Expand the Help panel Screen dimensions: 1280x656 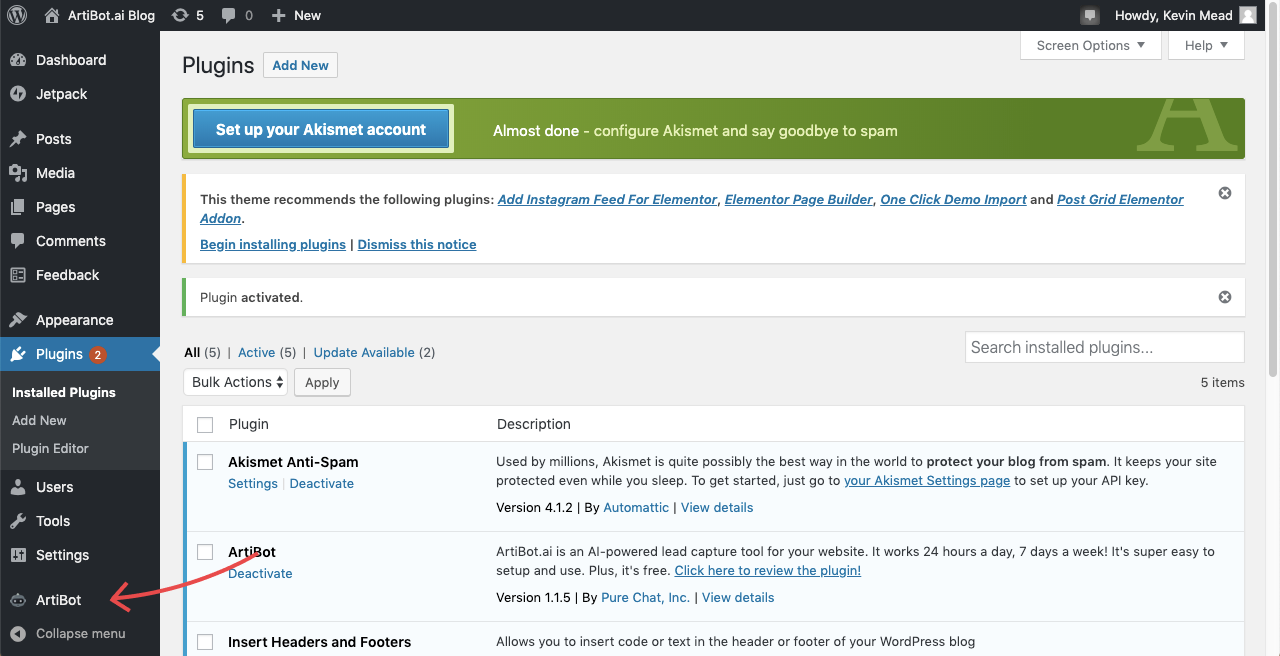(1207, 45)
